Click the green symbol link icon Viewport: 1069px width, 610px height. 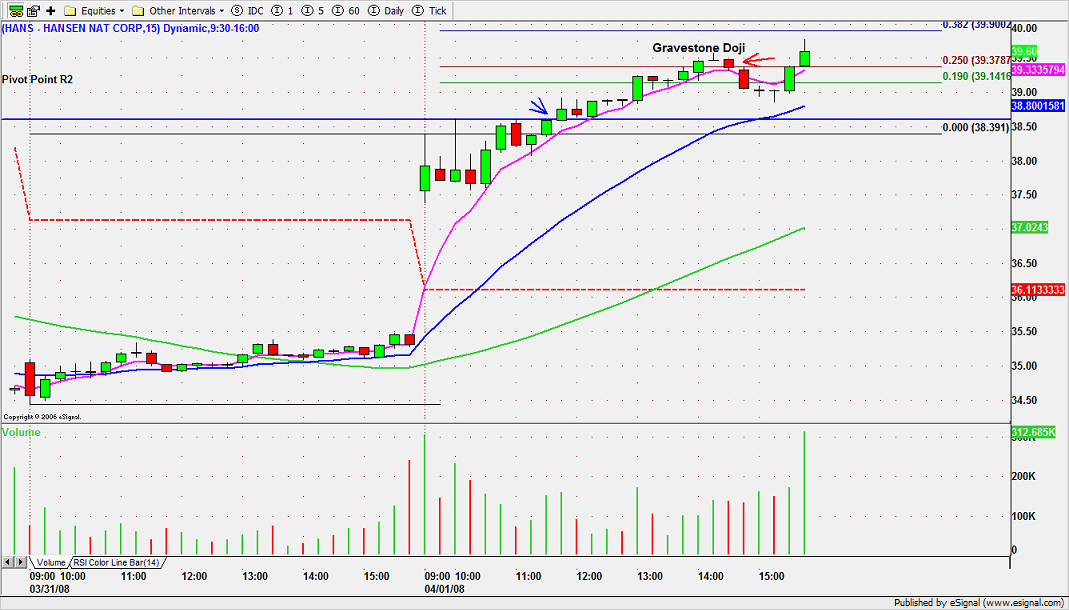coord(14,11)
